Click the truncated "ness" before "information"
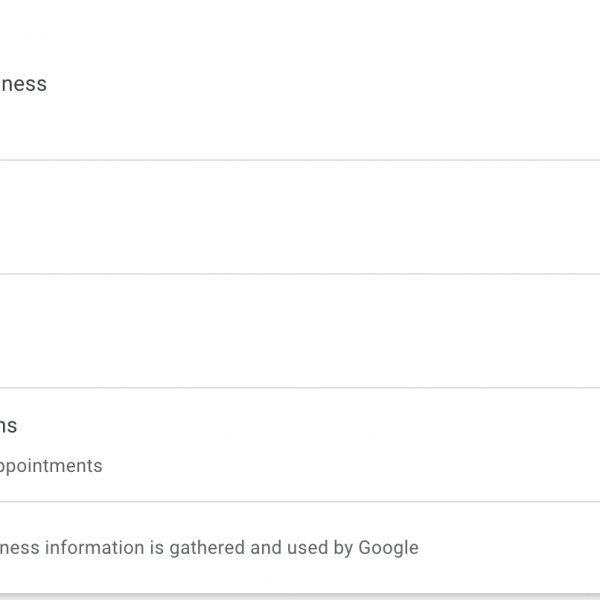This screenshot has height=600, width=600. (x=20, y=548)
